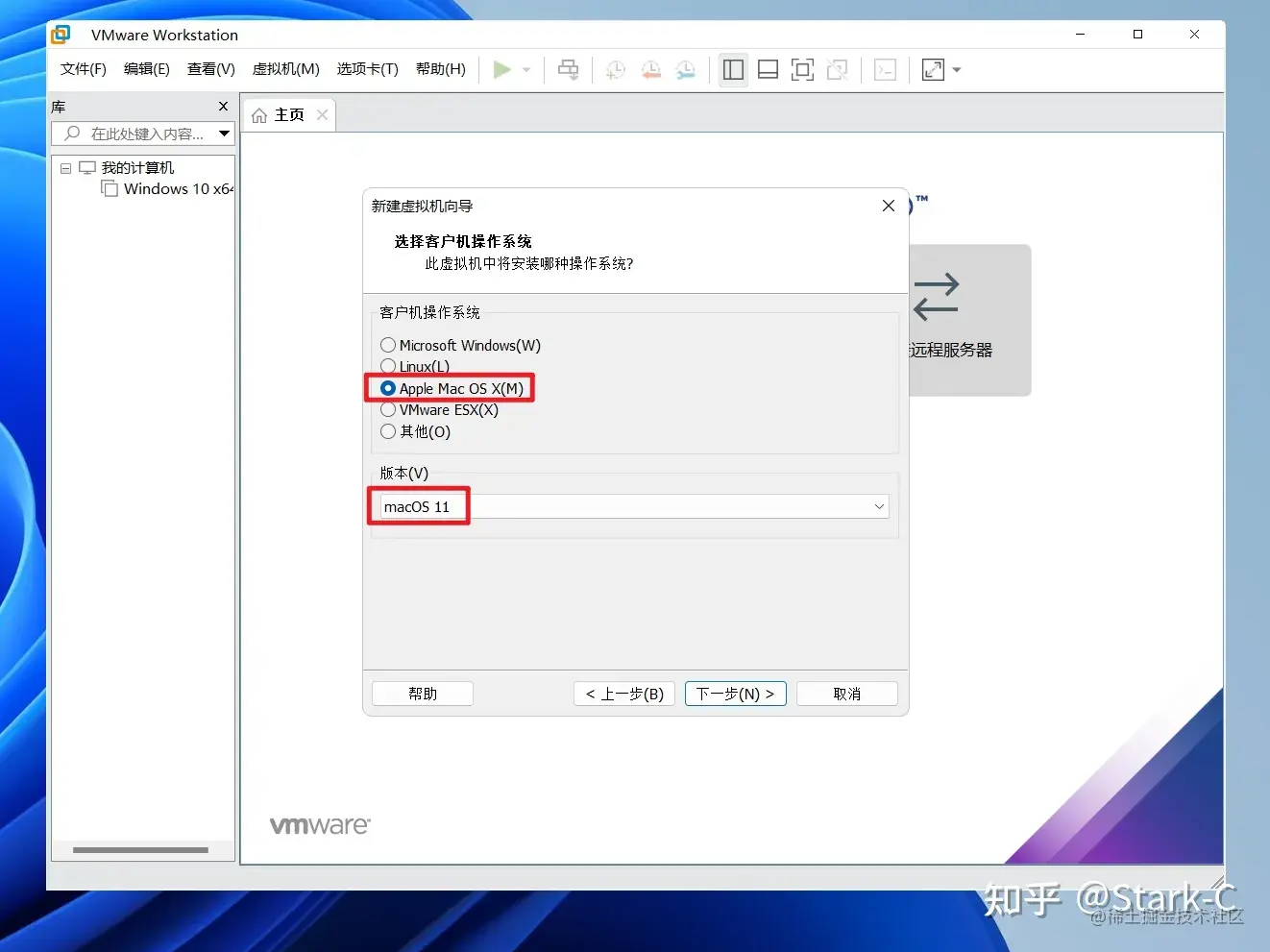Open the 版本(V) macOS 11 dropdown

tap(634, 506)
